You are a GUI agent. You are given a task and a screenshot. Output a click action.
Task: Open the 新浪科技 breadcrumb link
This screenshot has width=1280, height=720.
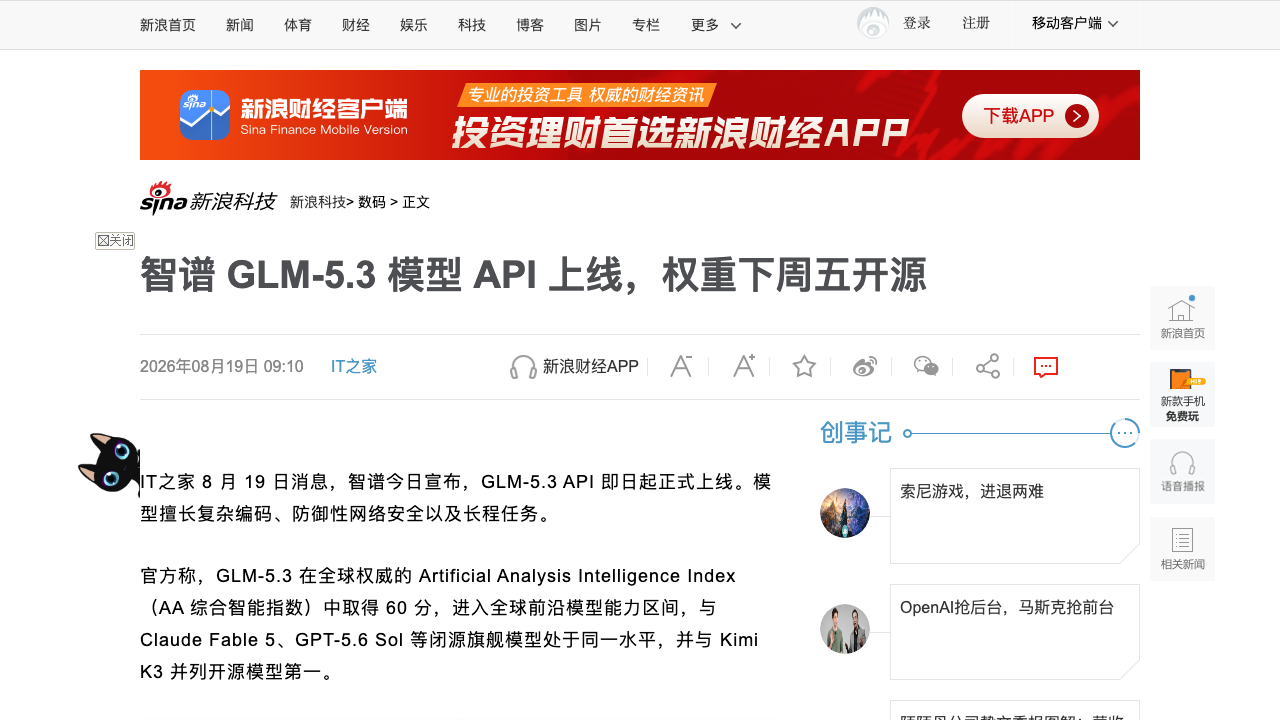(318, 202)
